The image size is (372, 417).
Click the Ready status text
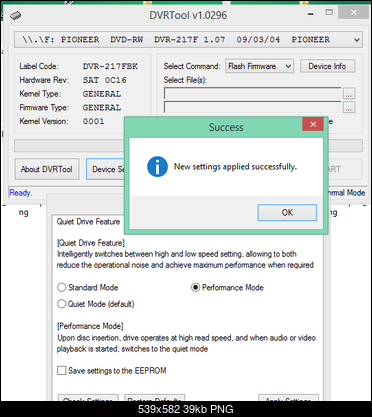pos(21,193)
